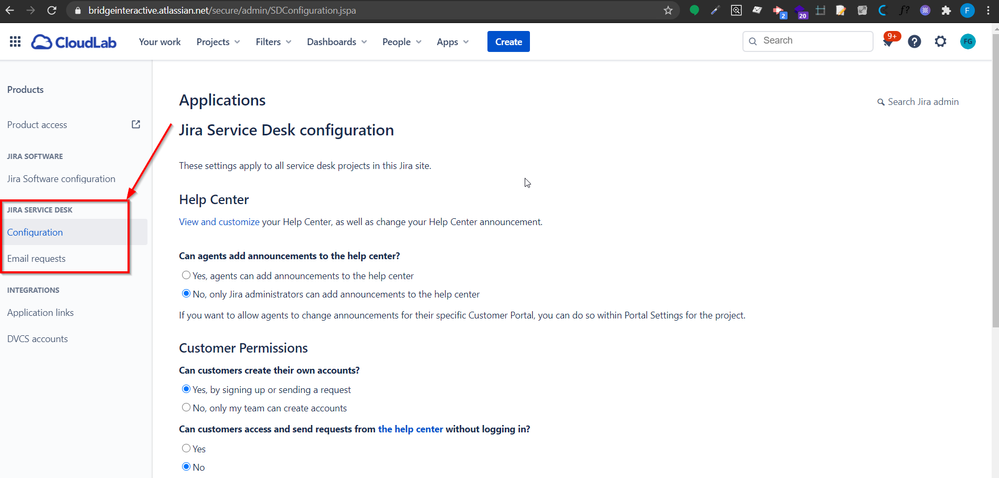The image size is (999, 478).
Task: Click the blue Create button
Action: tap(508, 41)
